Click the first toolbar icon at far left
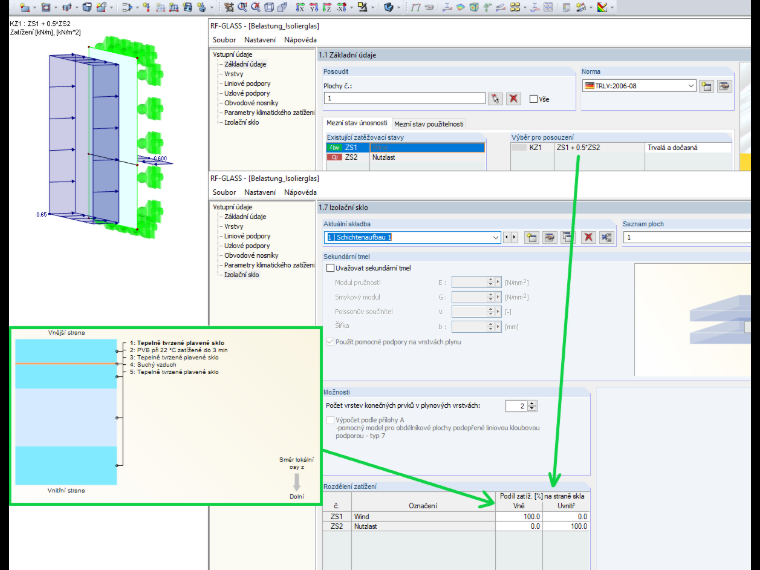Screen dimensions: 760x570 25,7
